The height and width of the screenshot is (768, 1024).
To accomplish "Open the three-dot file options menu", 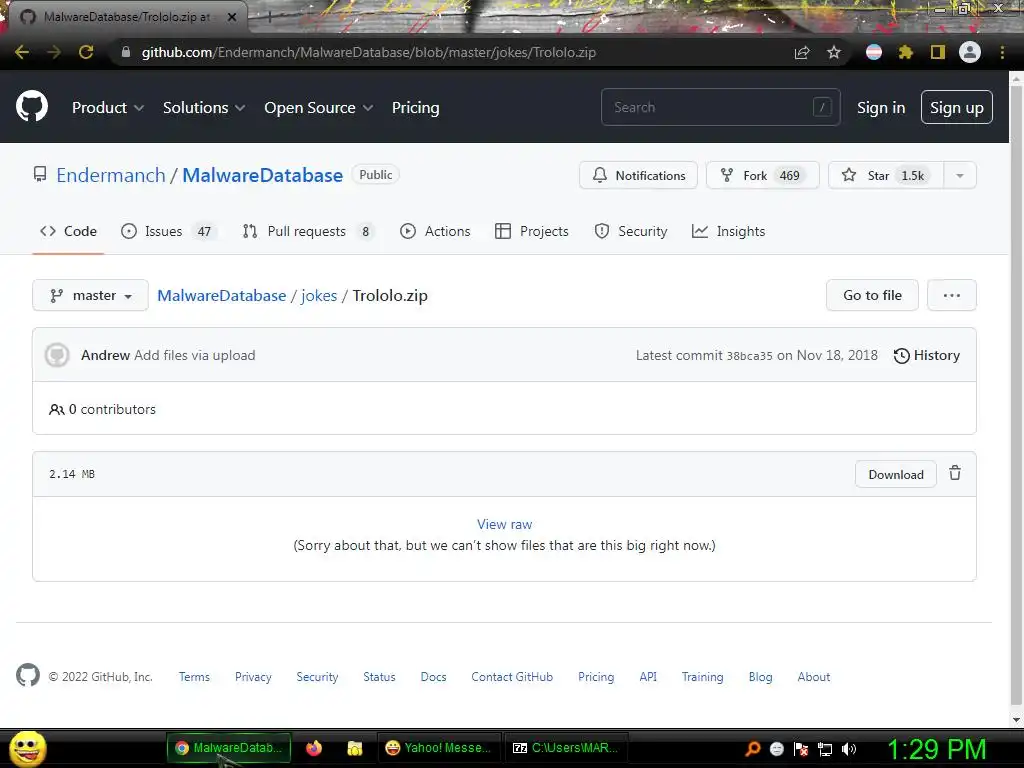I will tap(952, 295).
